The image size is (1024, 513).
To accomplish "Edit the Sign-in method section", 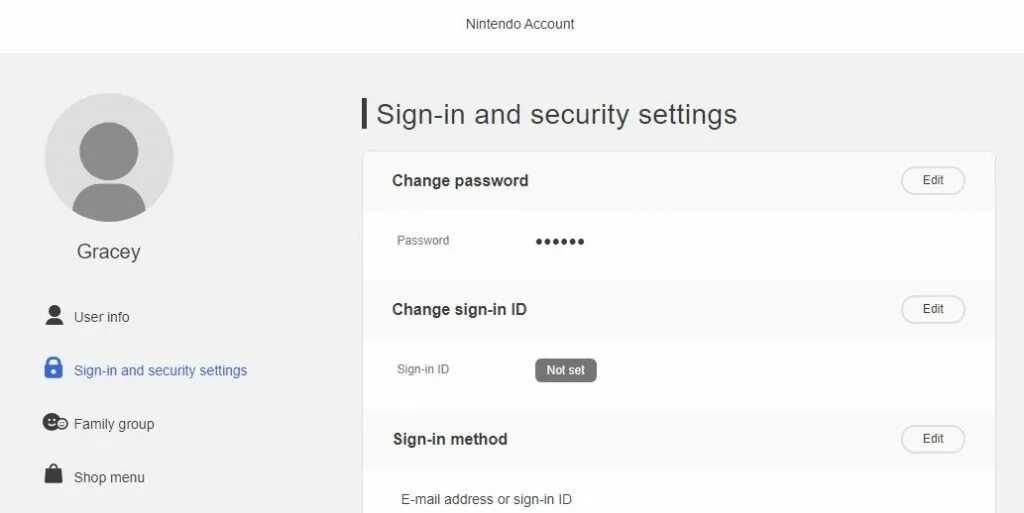I will pos(933,439).
